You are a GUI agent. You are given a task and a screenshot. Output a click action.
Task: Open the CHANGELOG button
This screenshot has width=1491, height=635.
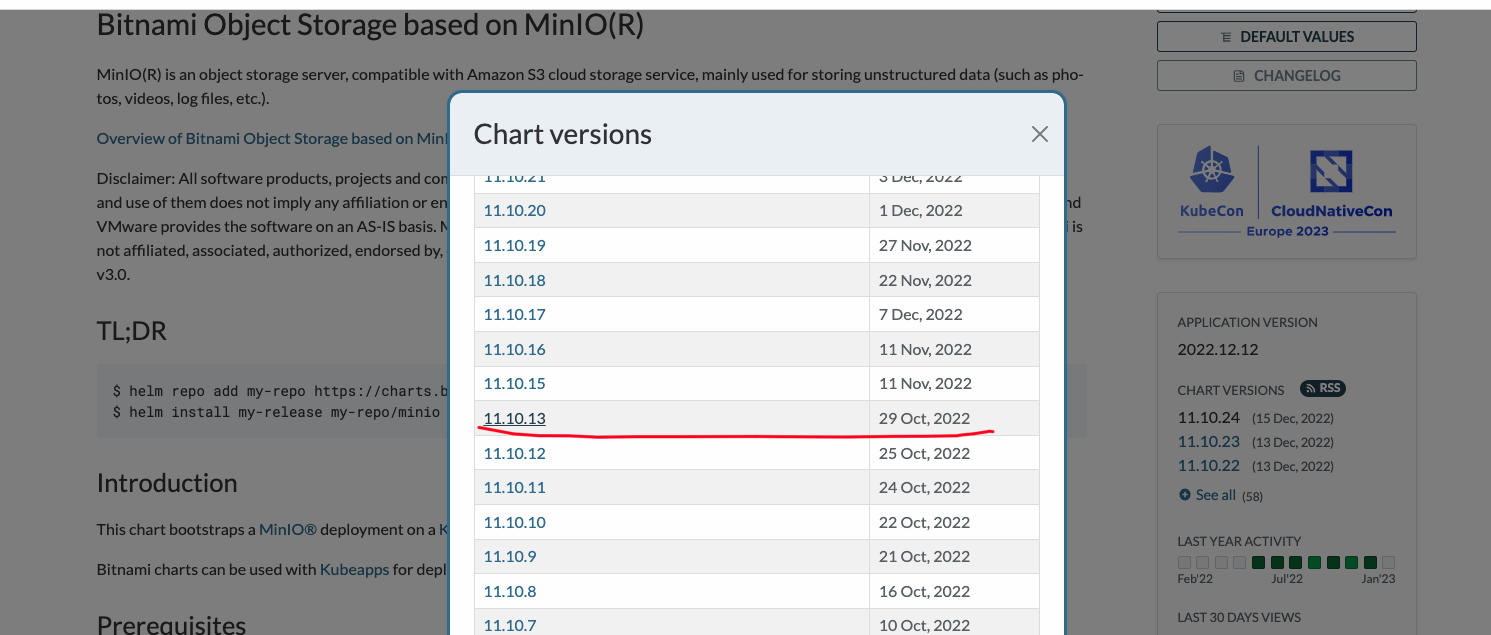click(x=1286, y=76)
